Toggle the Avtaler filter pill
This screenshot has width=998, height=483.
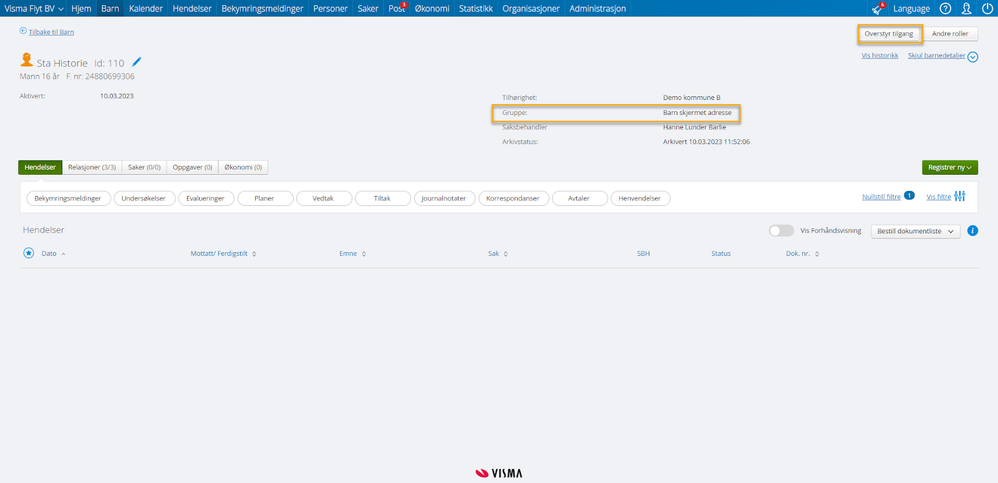[579, 199]
